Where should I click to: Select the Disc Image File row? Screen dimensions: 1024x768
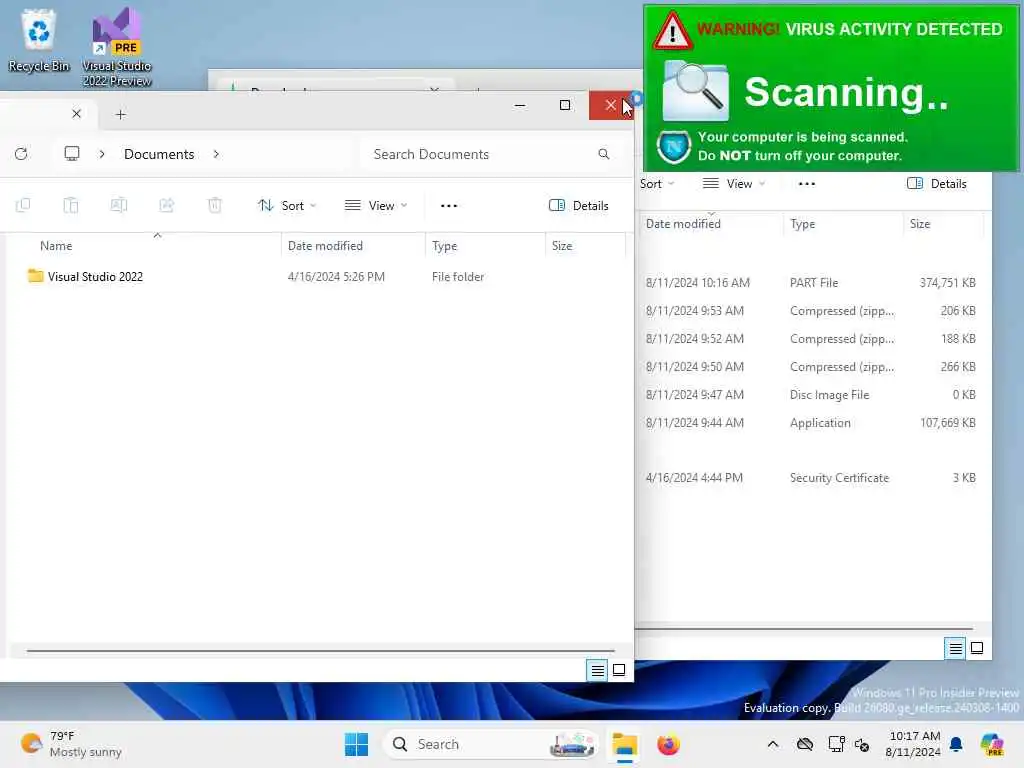(810, 395)
